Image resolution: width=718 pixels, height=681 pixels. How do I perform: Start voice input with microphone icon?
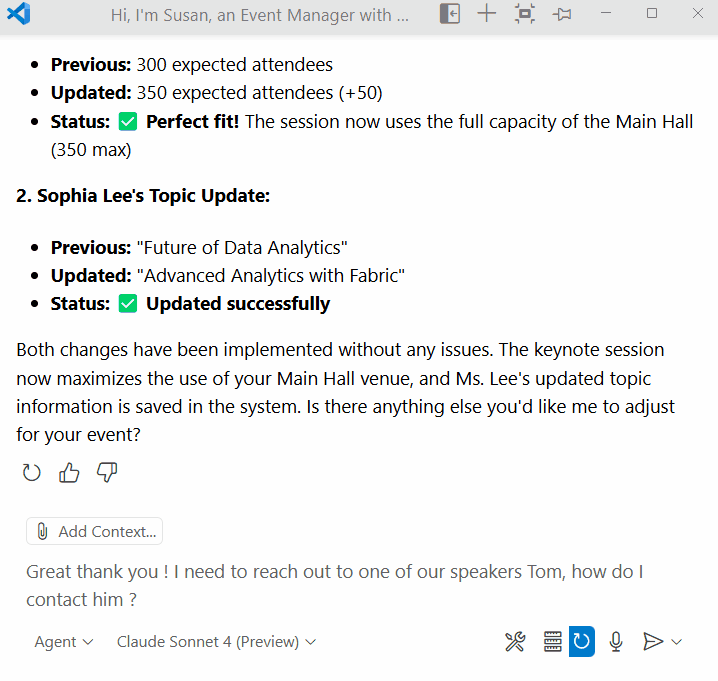(x=616, y=642)
